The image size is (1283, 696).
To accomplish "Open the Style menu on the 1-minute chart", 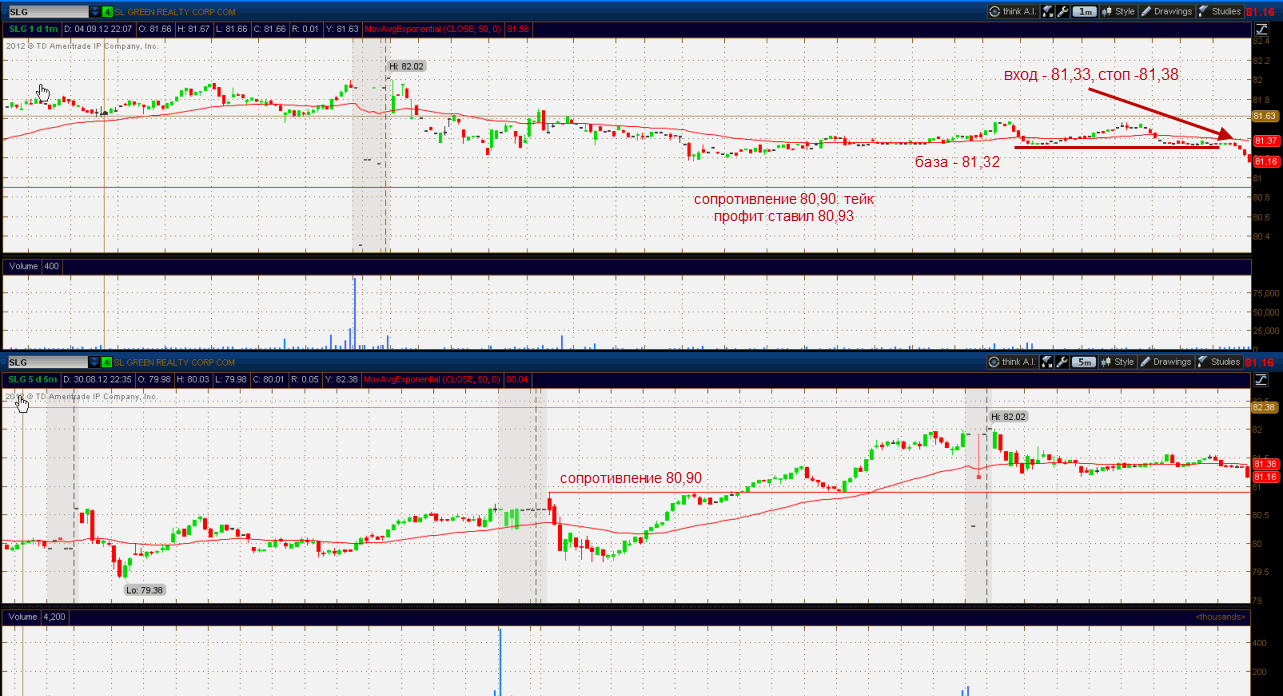I will coord(1118,11).
